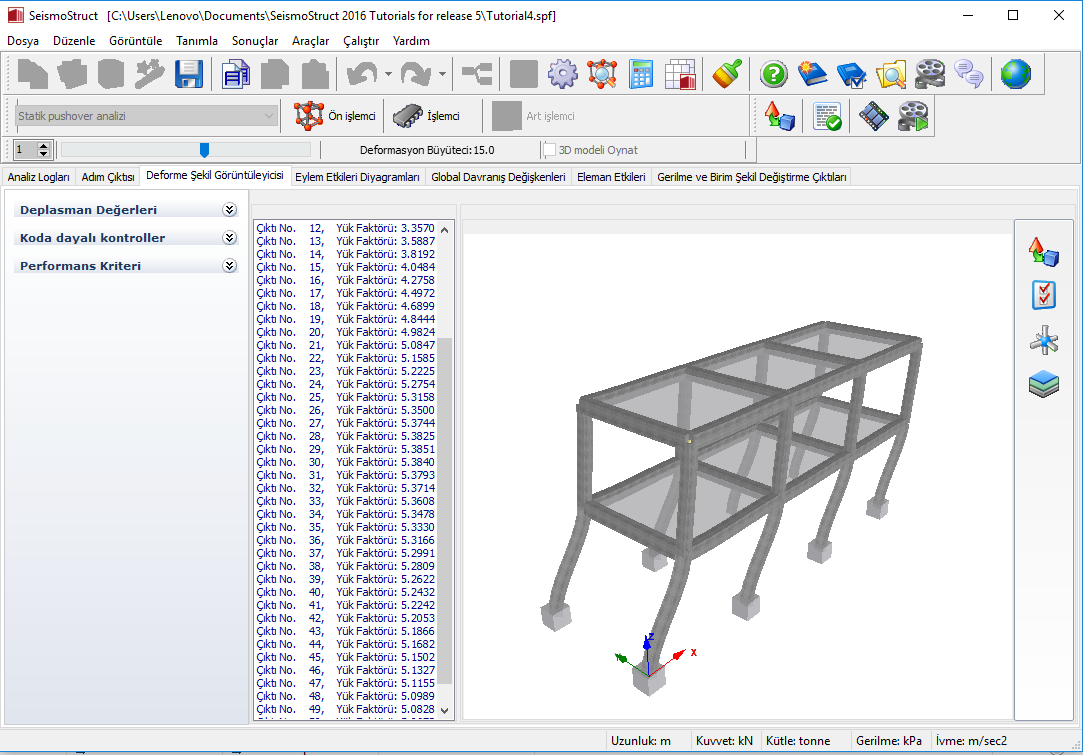
Task: Click the globe web icon
Action: (x=1015, y=74)
